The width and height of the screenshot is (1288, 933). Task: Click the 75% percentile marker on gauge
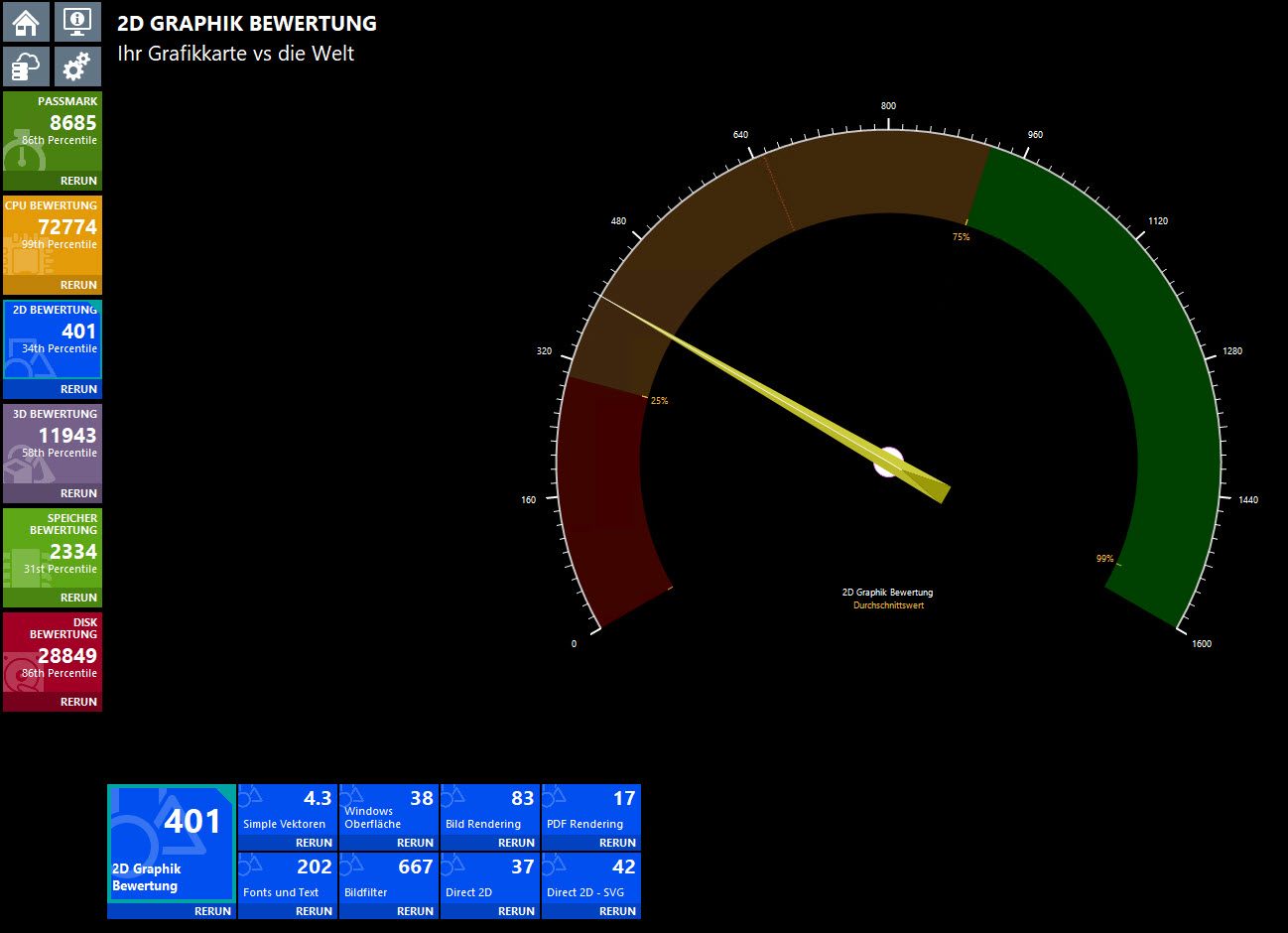(961, 237)
